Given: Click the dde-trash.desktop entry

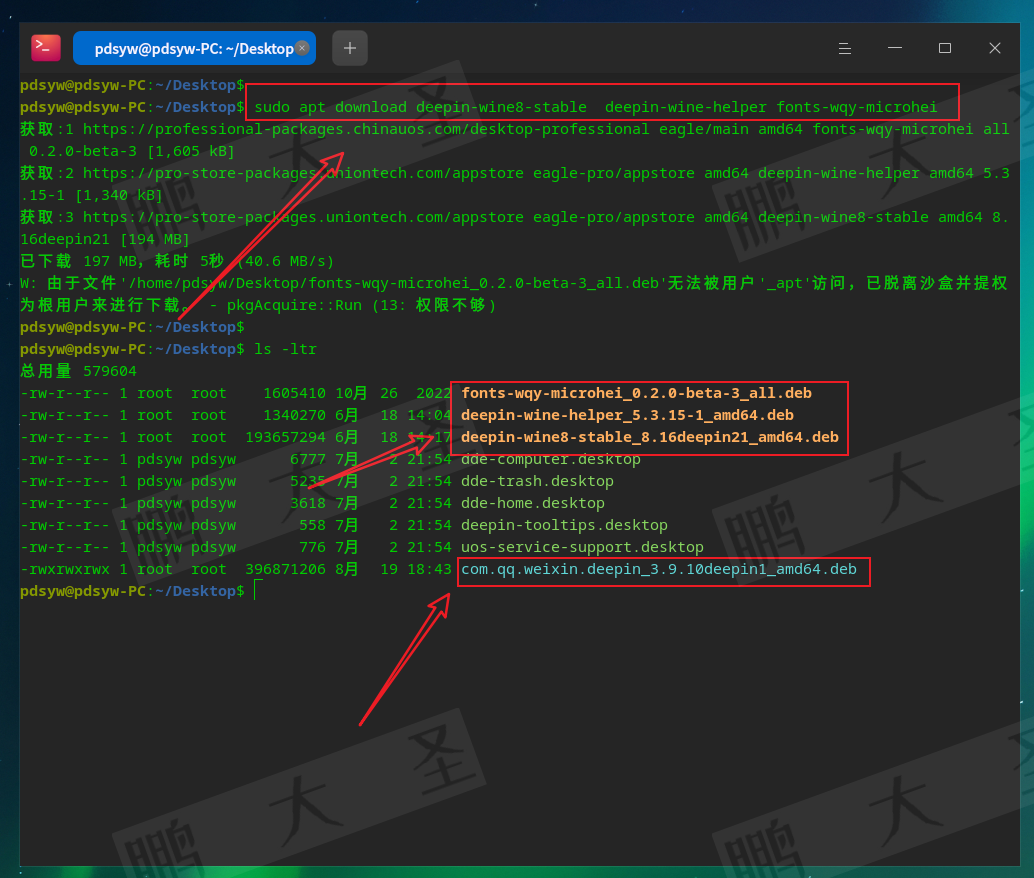Looking at the screenshot, I should (537, 481).
